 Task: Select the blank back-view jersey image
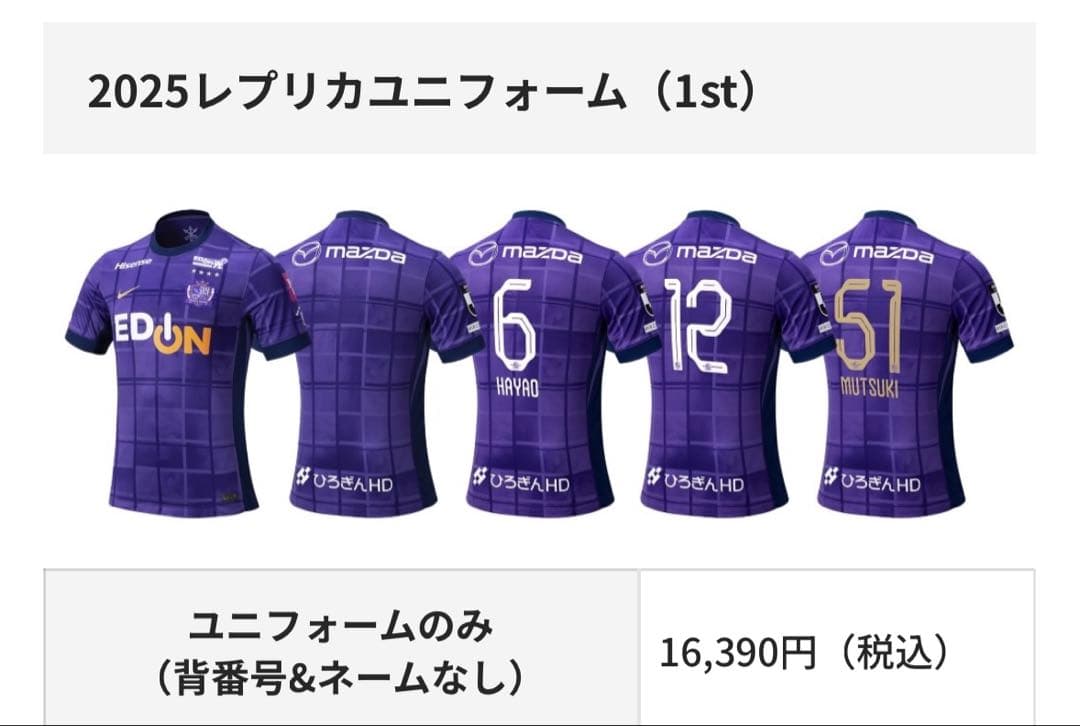[362, 364]
